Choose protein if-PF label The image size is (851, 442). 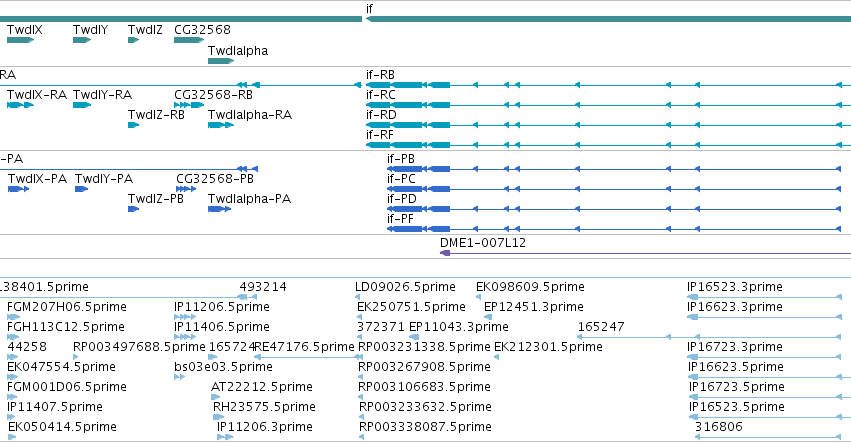[400, 219]
